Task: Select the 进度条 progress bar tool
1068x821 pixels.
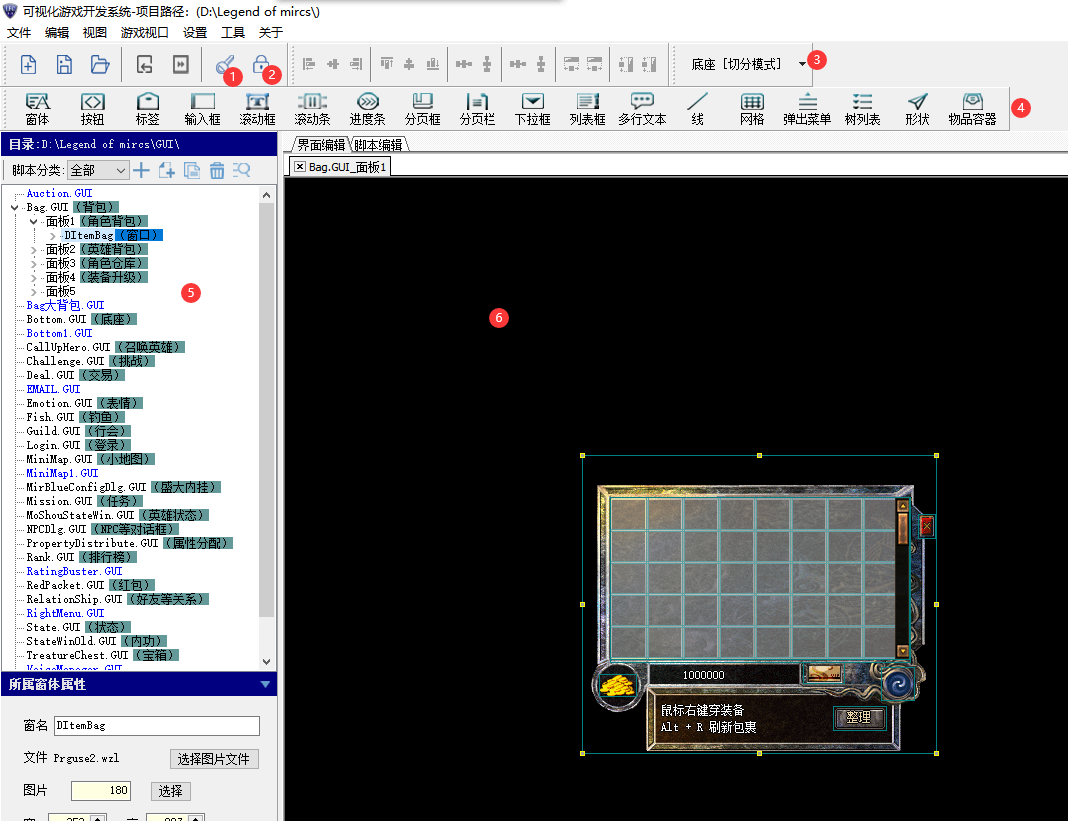Action: (x=367, y=109)
